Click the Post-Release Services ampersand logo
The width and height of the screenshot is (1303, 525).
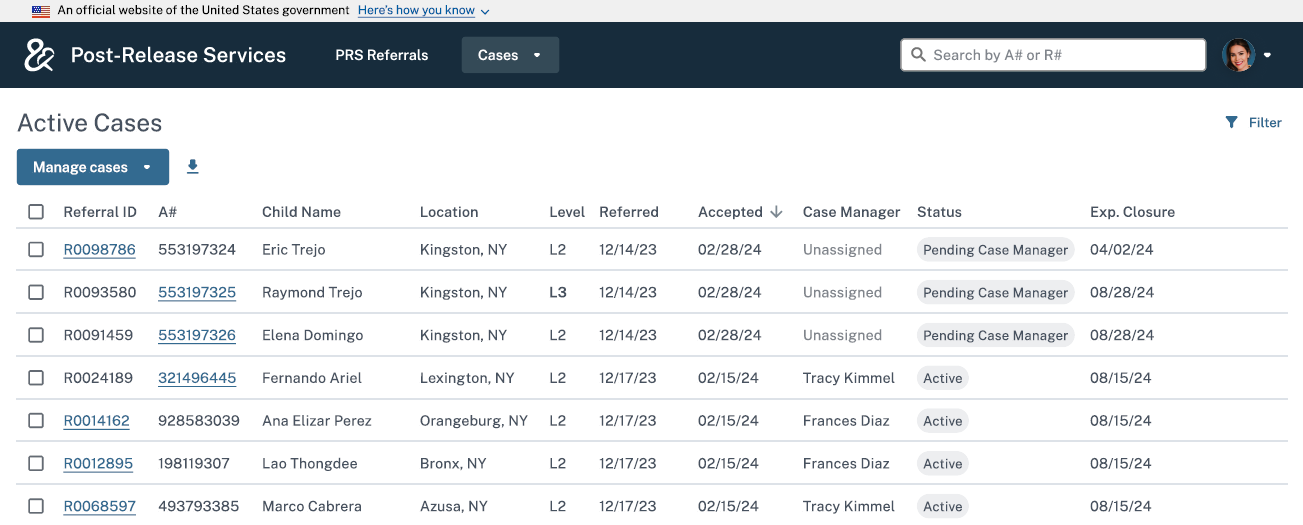pyautogui.click(x=39, y=55)
